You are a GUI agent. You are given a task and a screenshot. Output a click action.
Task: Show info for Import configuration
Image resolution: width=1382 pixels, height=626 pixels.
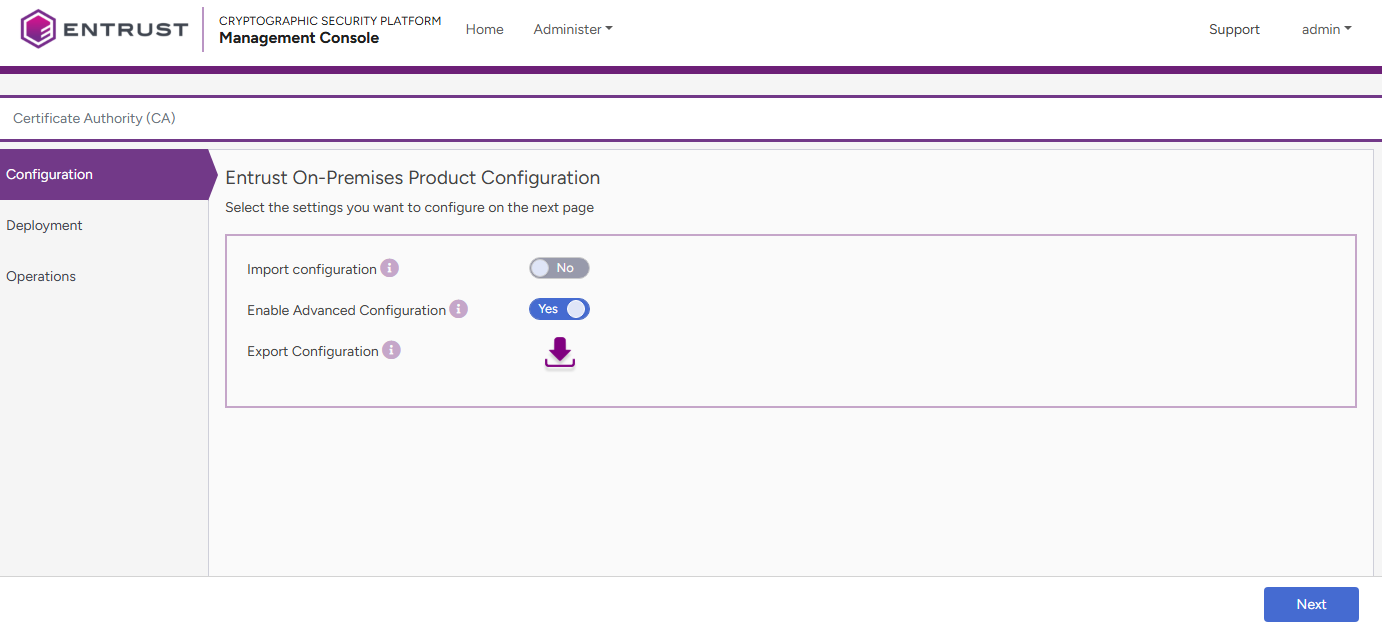point(390,268)
